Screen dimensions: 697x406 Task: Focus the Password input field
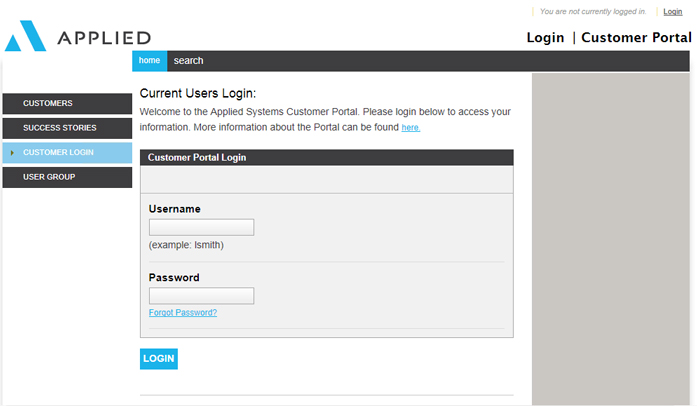tap(201, 296)
